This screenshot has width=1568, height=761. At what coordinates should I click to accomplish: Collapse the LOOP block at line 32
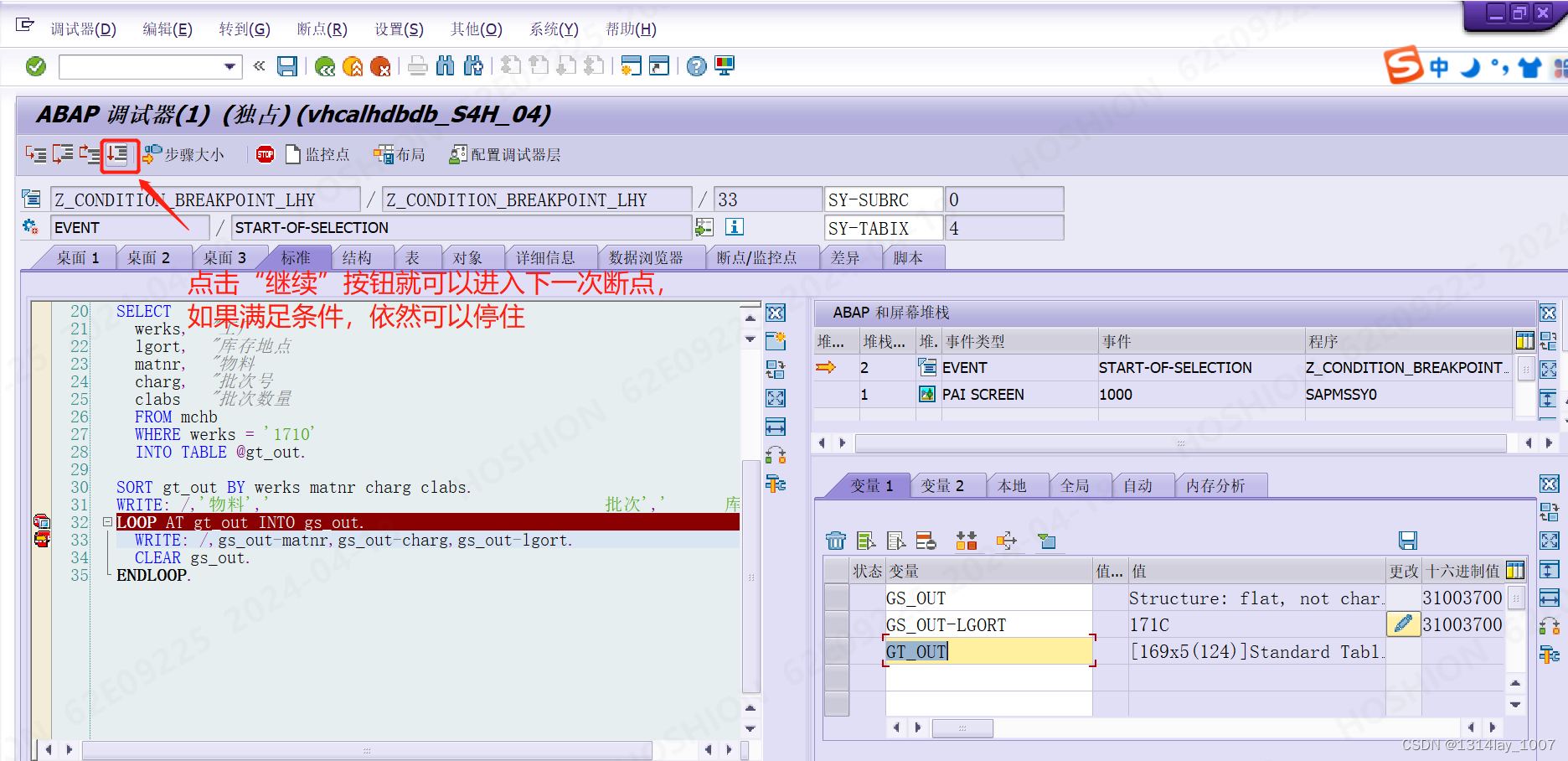pyautogui.click(x=107, y=521)
